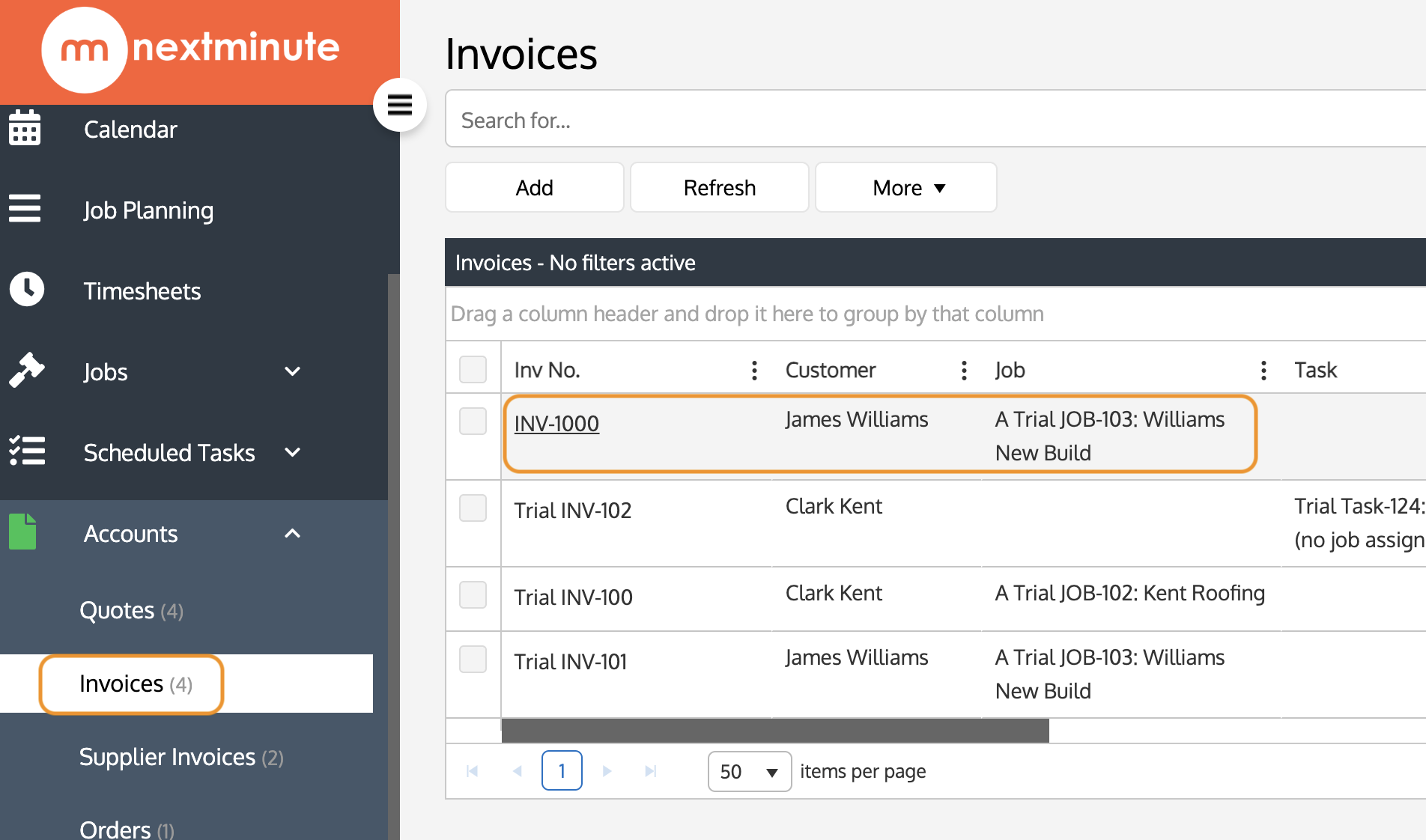The height and width of the screenshot is (840, 1426).
Task: Tick checkbox for INV-1000 row
Action: point(473,421)
